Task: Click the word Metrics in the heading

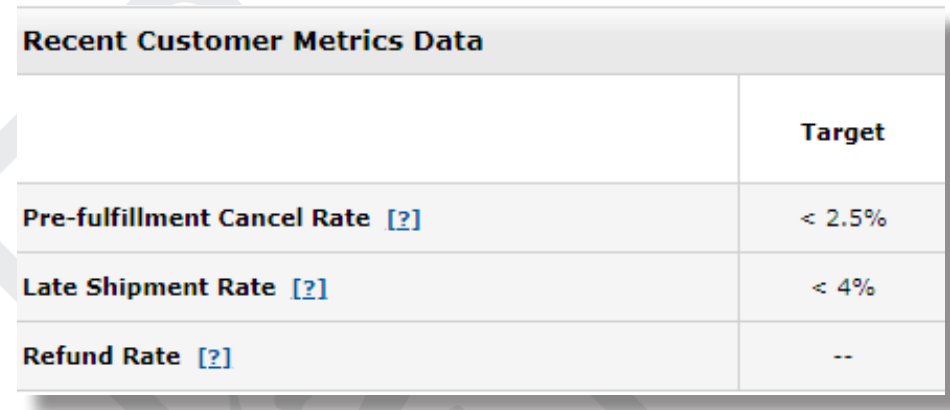Action: pos(347,41)
